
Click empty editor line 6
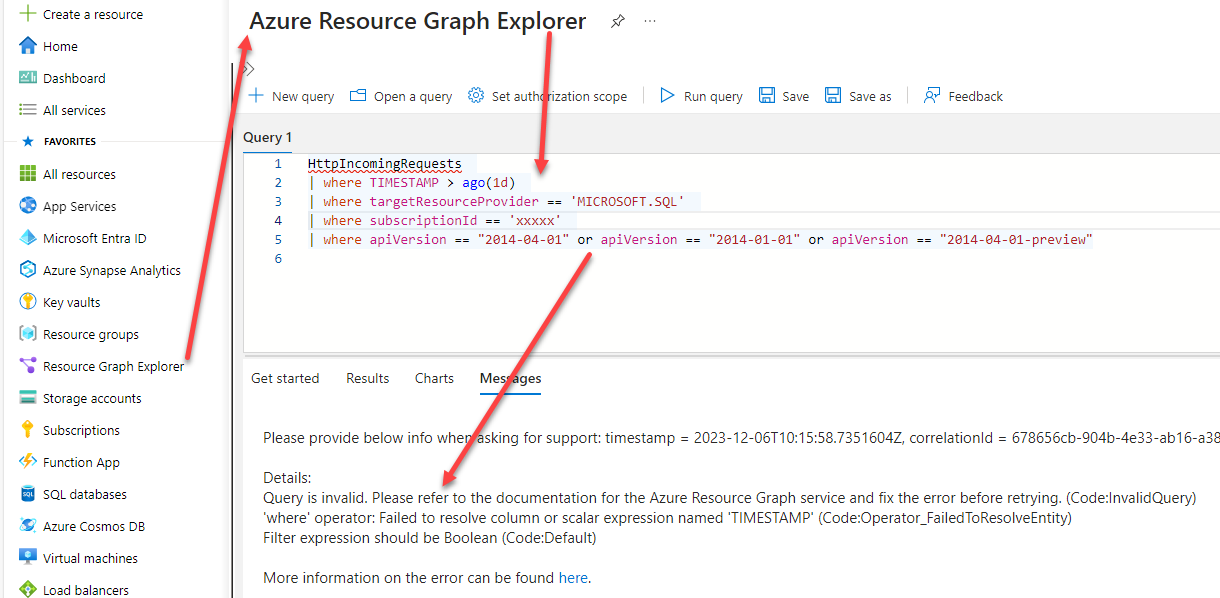pyautogui.click(x=700, y=259)
